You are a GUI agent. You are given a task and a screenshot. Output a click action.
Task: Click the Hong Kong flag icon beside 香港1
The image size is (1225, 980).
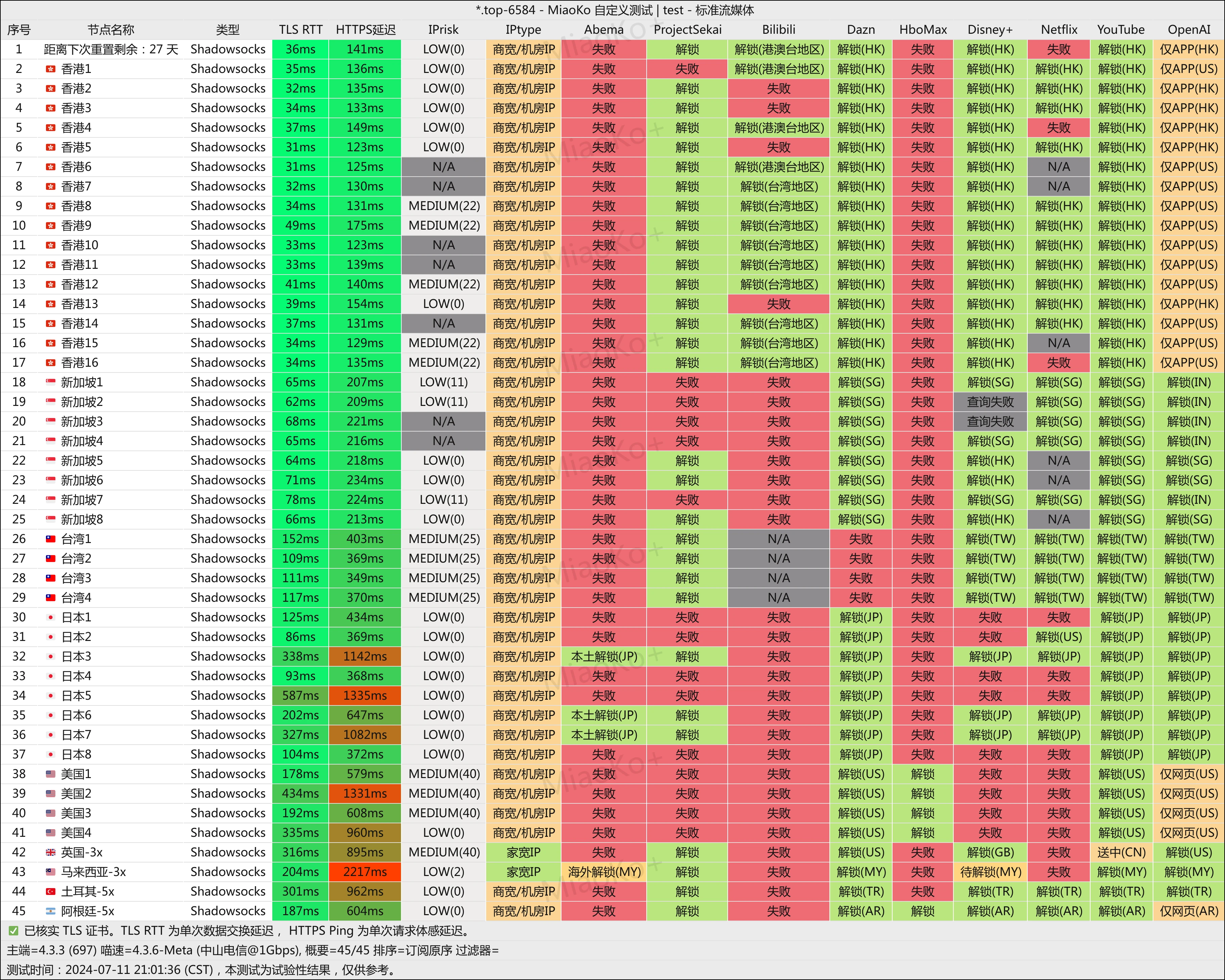coord(51,69)
